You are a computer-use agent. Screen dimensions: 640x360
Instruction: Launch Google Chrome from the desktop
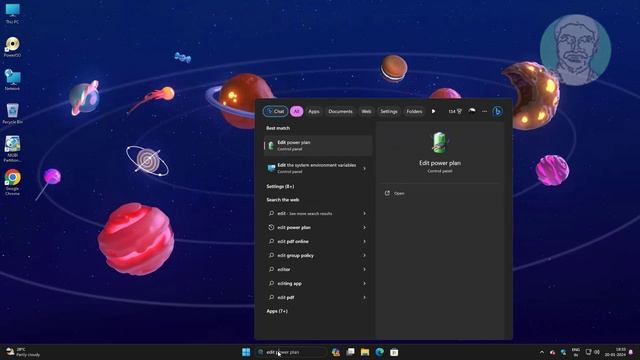12,182
